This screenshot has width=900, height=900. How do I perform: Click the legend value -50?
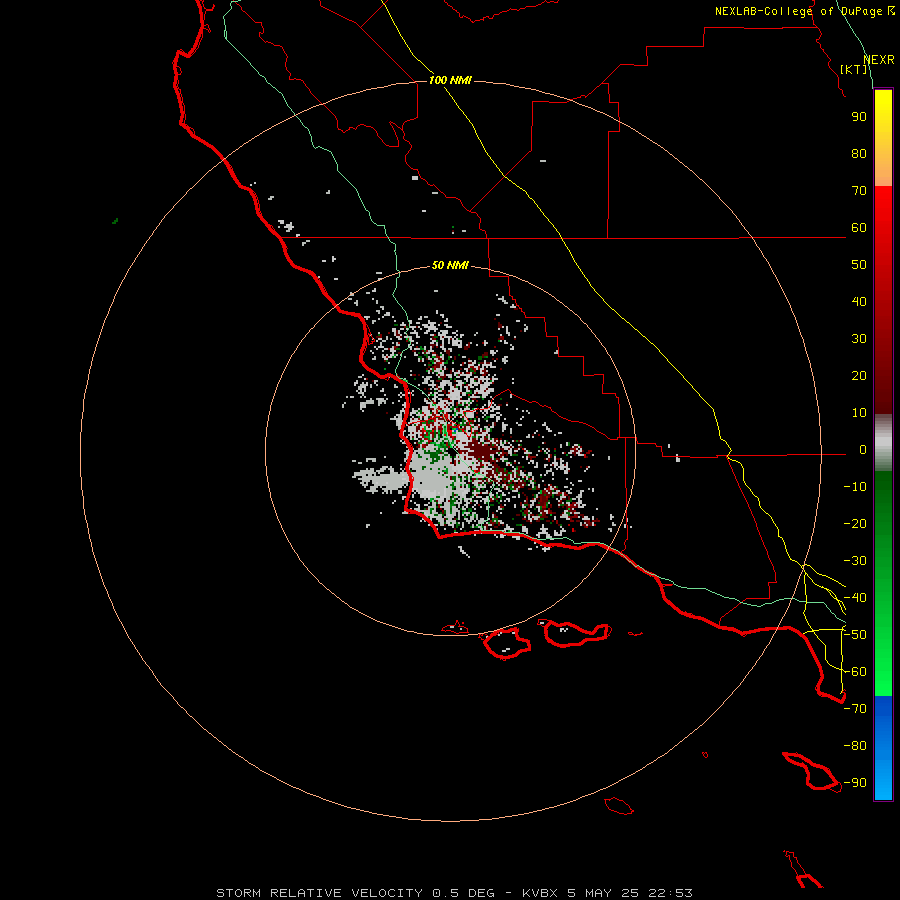855,635
